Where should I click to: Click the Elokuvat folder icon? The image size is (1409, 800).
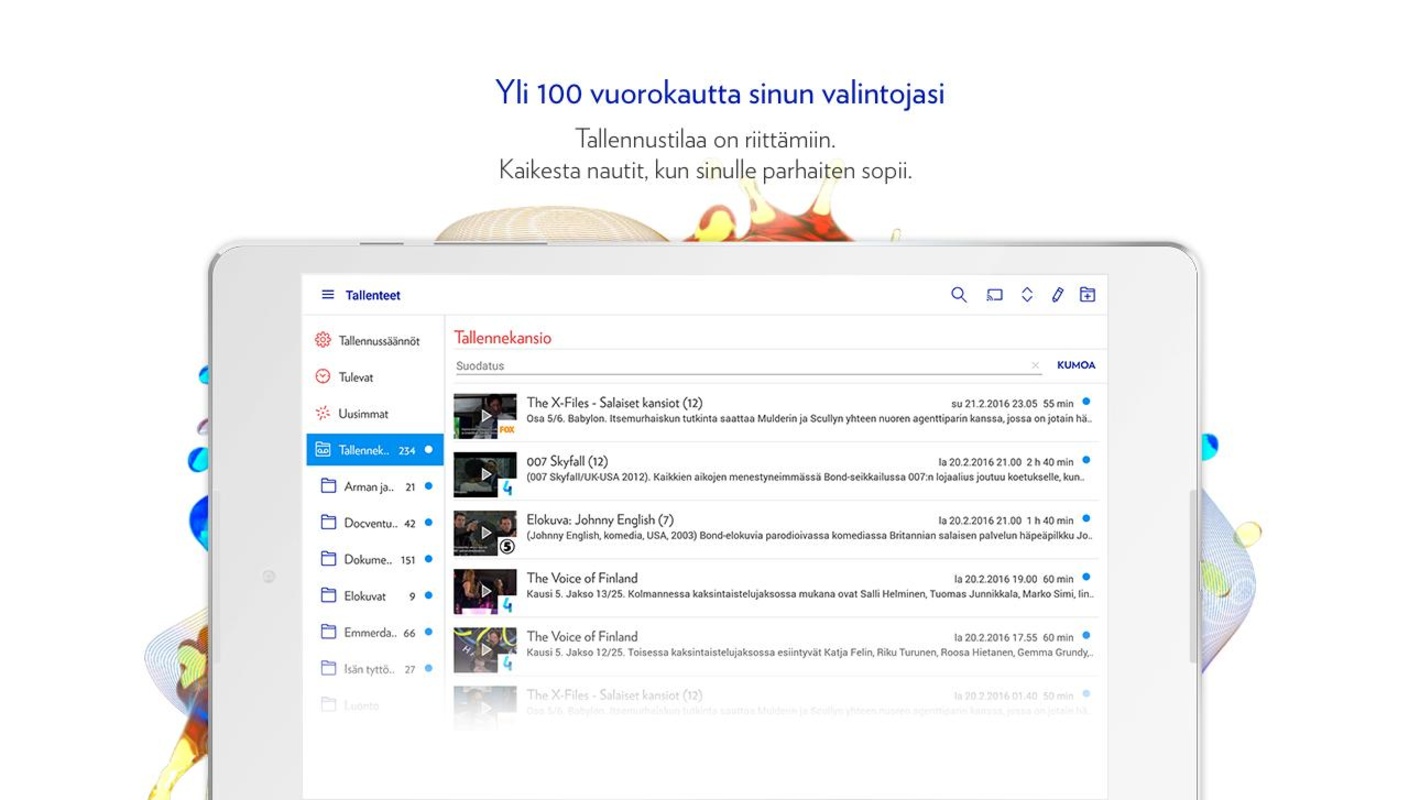(326, 596)
